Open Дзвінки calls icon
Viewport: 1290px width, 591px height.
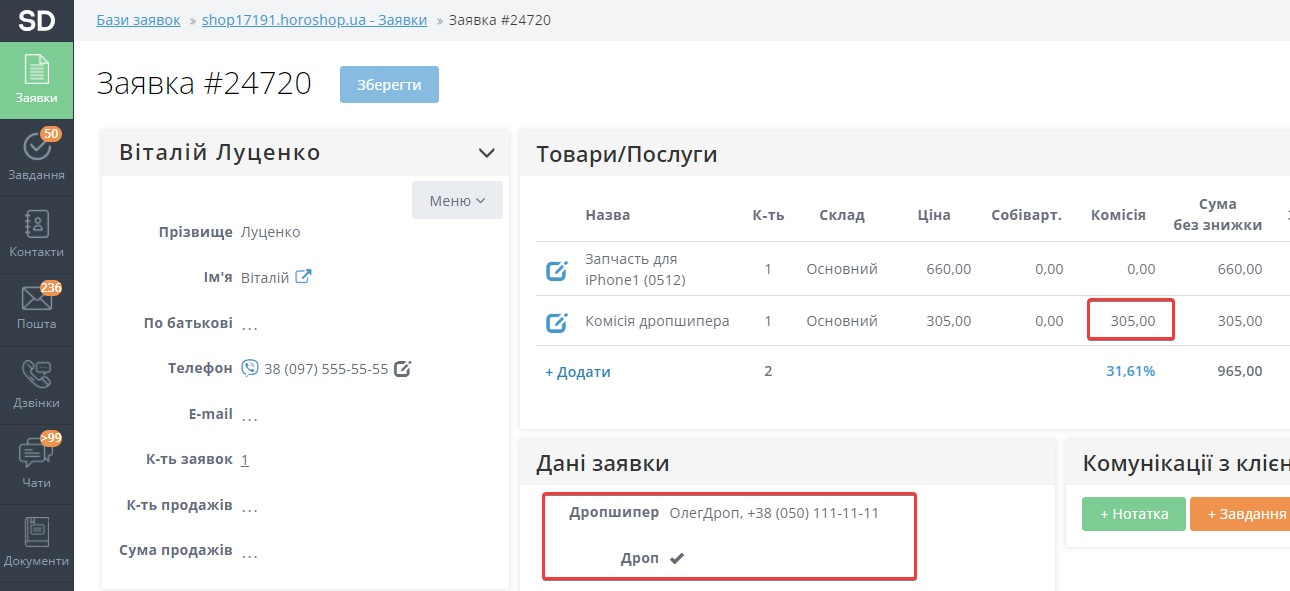pyautogui.click(x=36, y=385)
